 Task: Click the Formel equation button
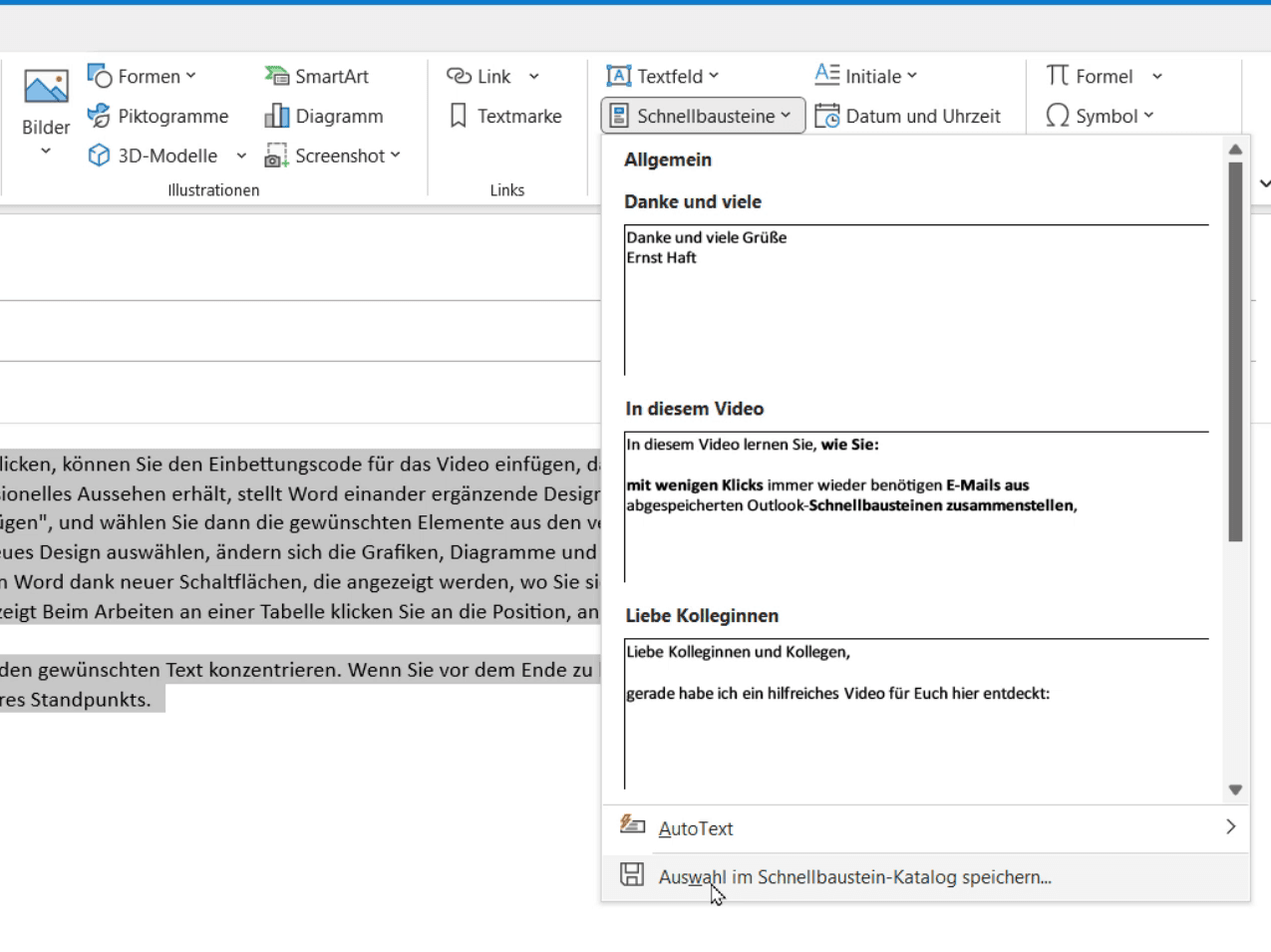coord(1090,77)
